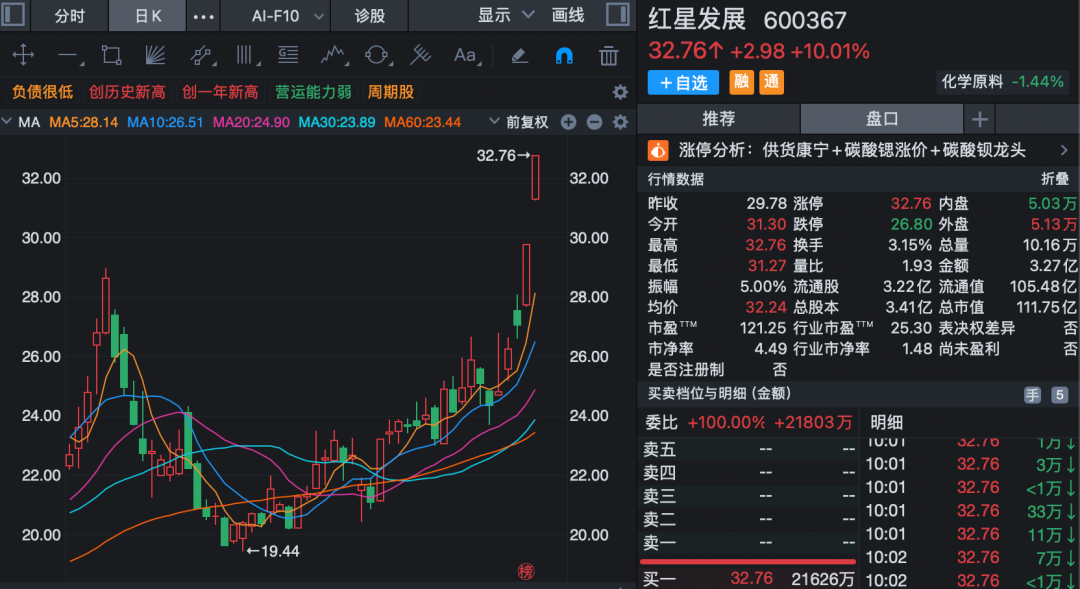Switch to the 推荐 tab
1080x589 pixels.
[718, 119]
